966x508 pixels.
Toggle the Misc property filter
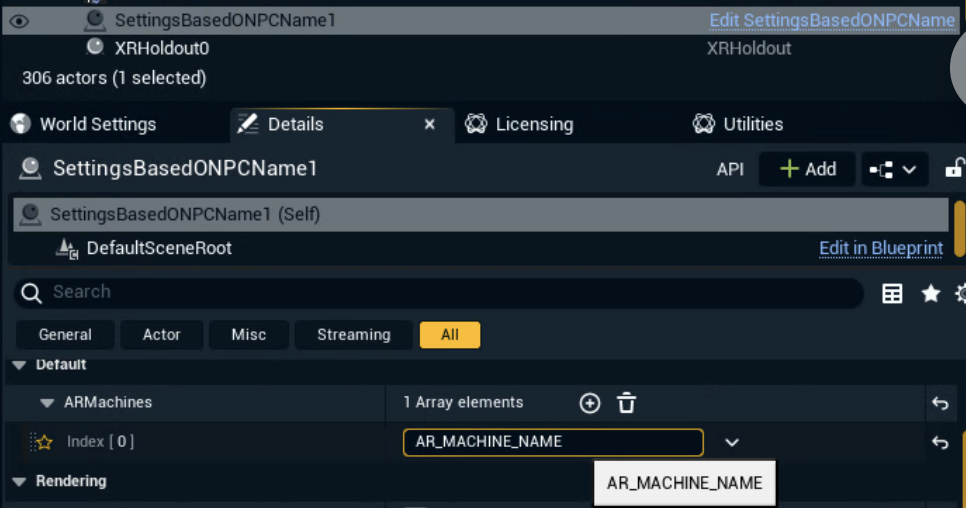(x=248, y=335)
